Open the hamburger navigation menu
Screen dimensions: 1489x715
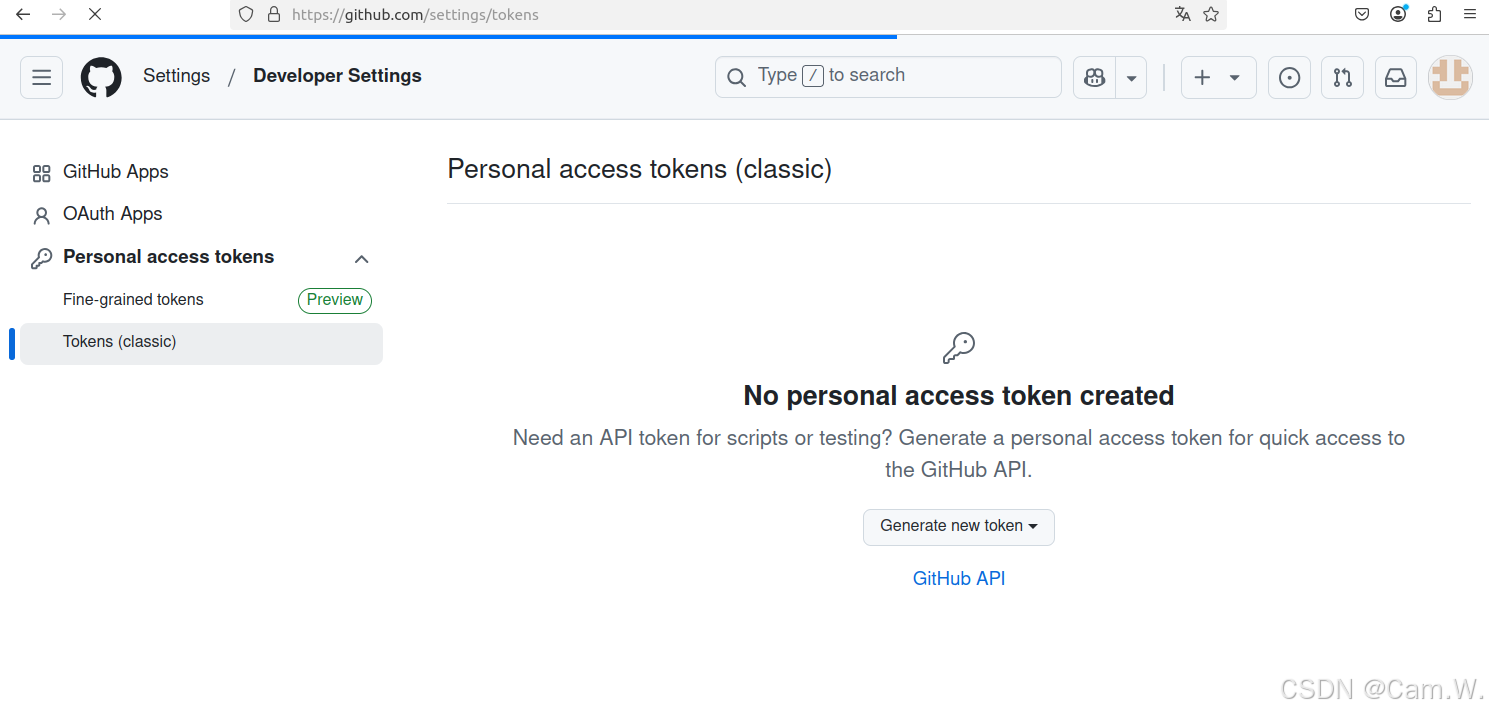pos(41,77)
